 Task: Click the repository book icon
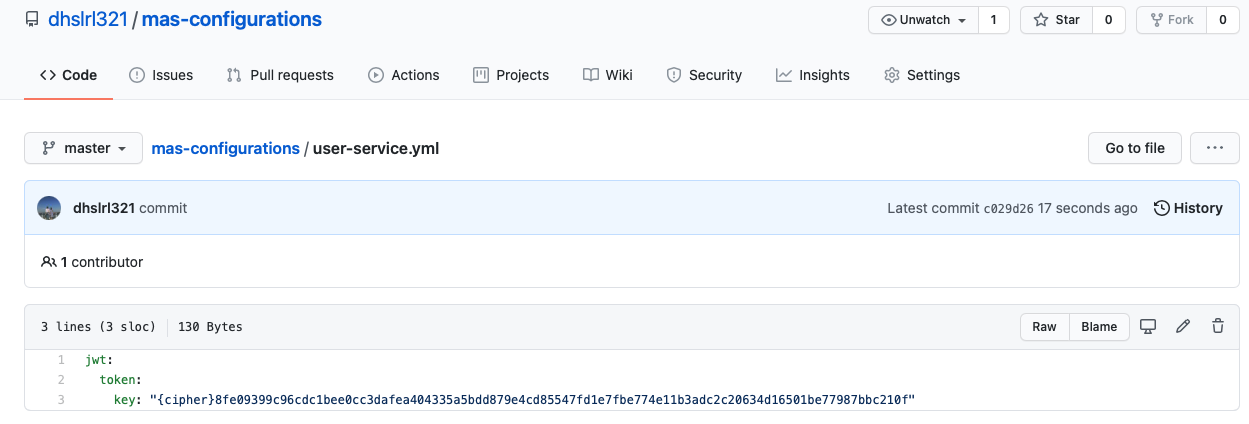tap(32, 19)
